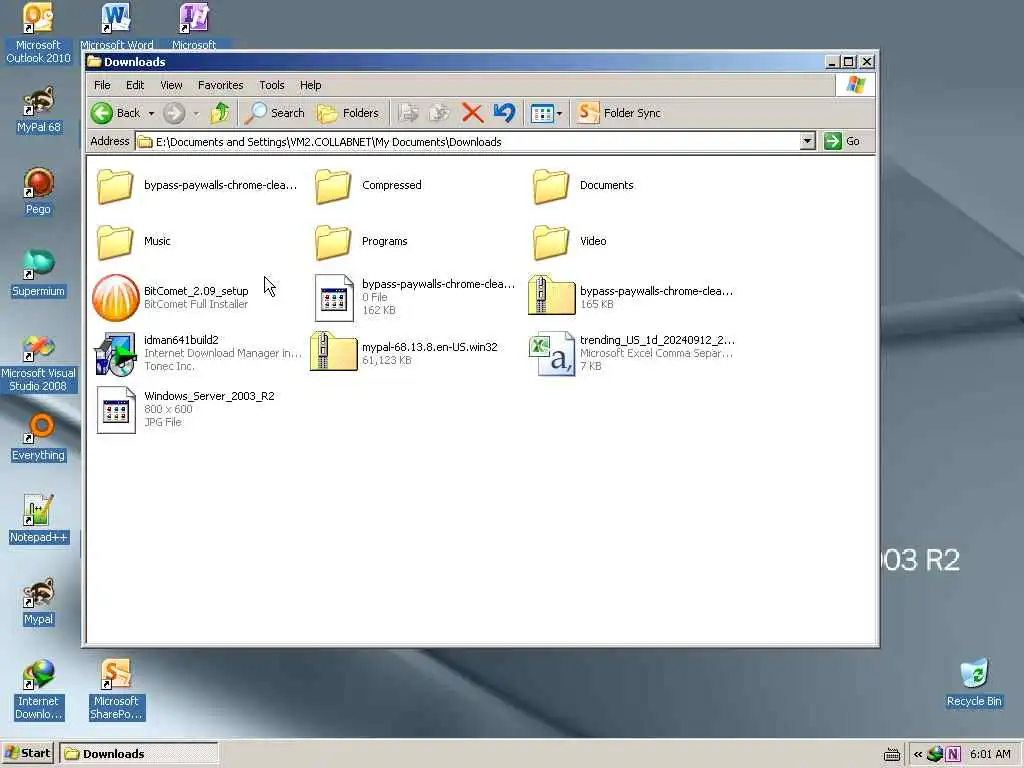The width and height of the screenshot is (1024, 768).
Task: Click the Windows flag logo in the Downloads window
Action: click(x=855, y=85)
